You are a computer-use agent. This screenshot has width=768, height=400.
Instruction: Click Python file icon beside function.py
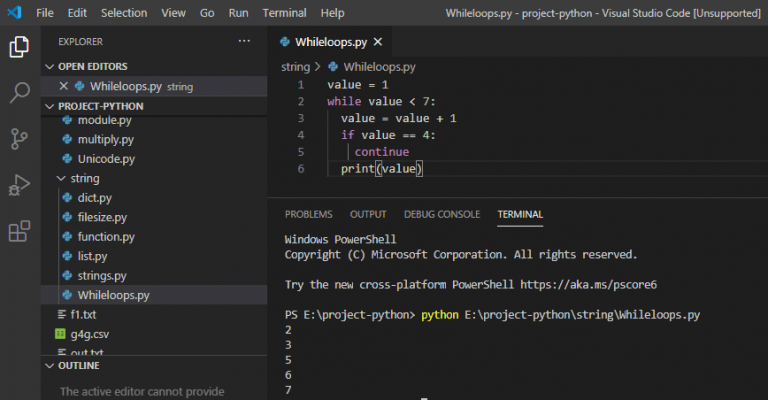pyautogui.click(x=67, y=237)
